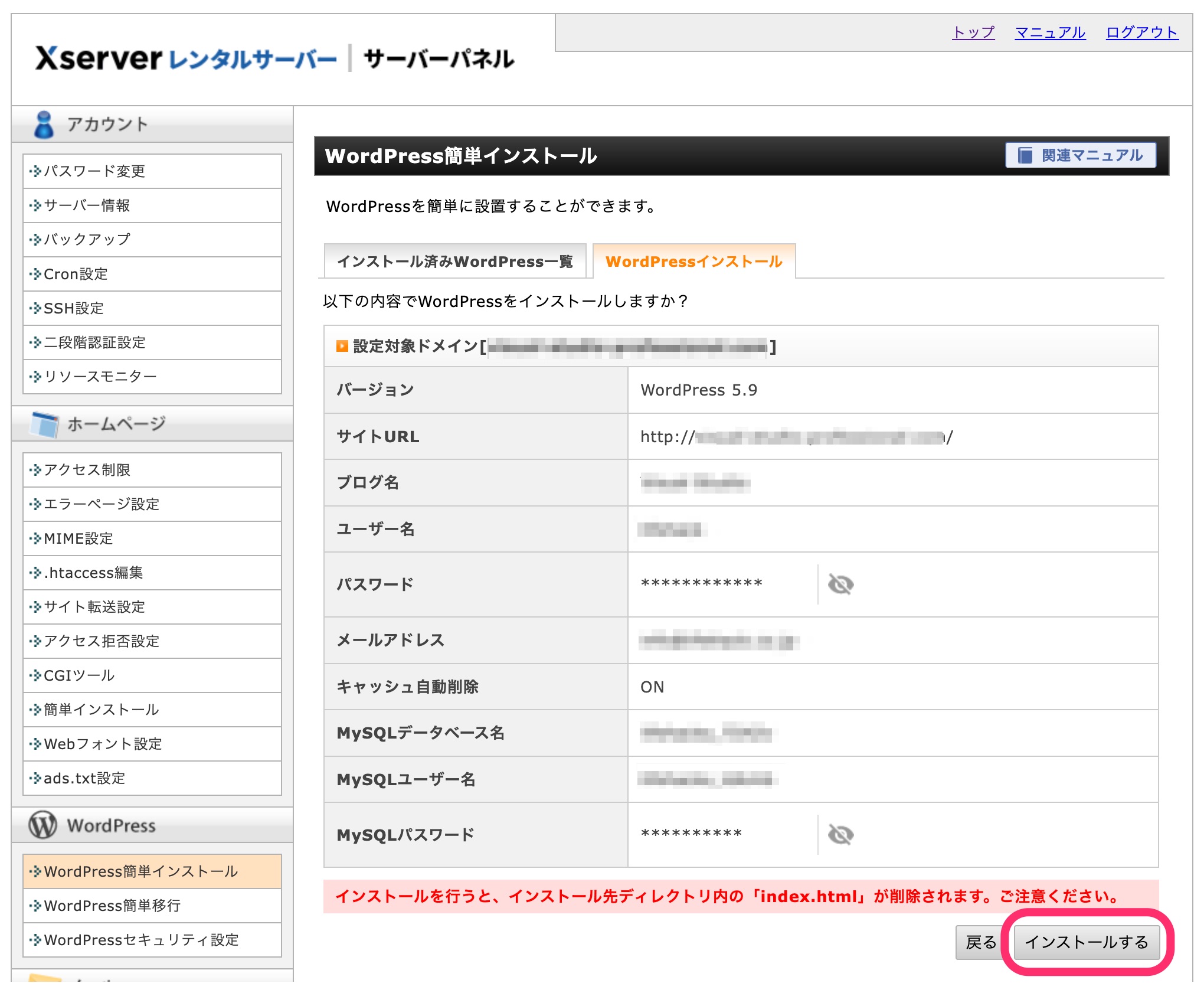Open リソースモニター in the sidebar
The image size is (1204, 1006).
click(152, 377)
